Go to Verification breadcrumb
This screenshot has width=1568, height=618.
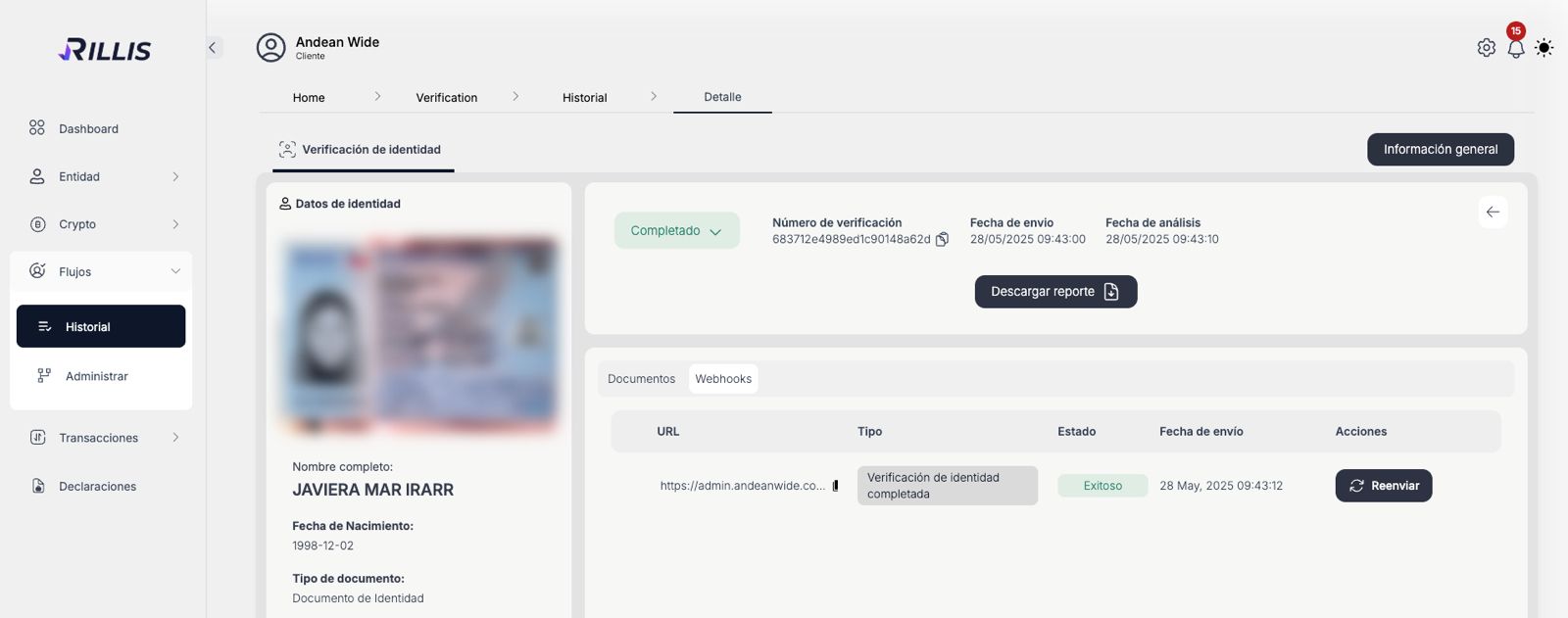[x=447, y=98]
